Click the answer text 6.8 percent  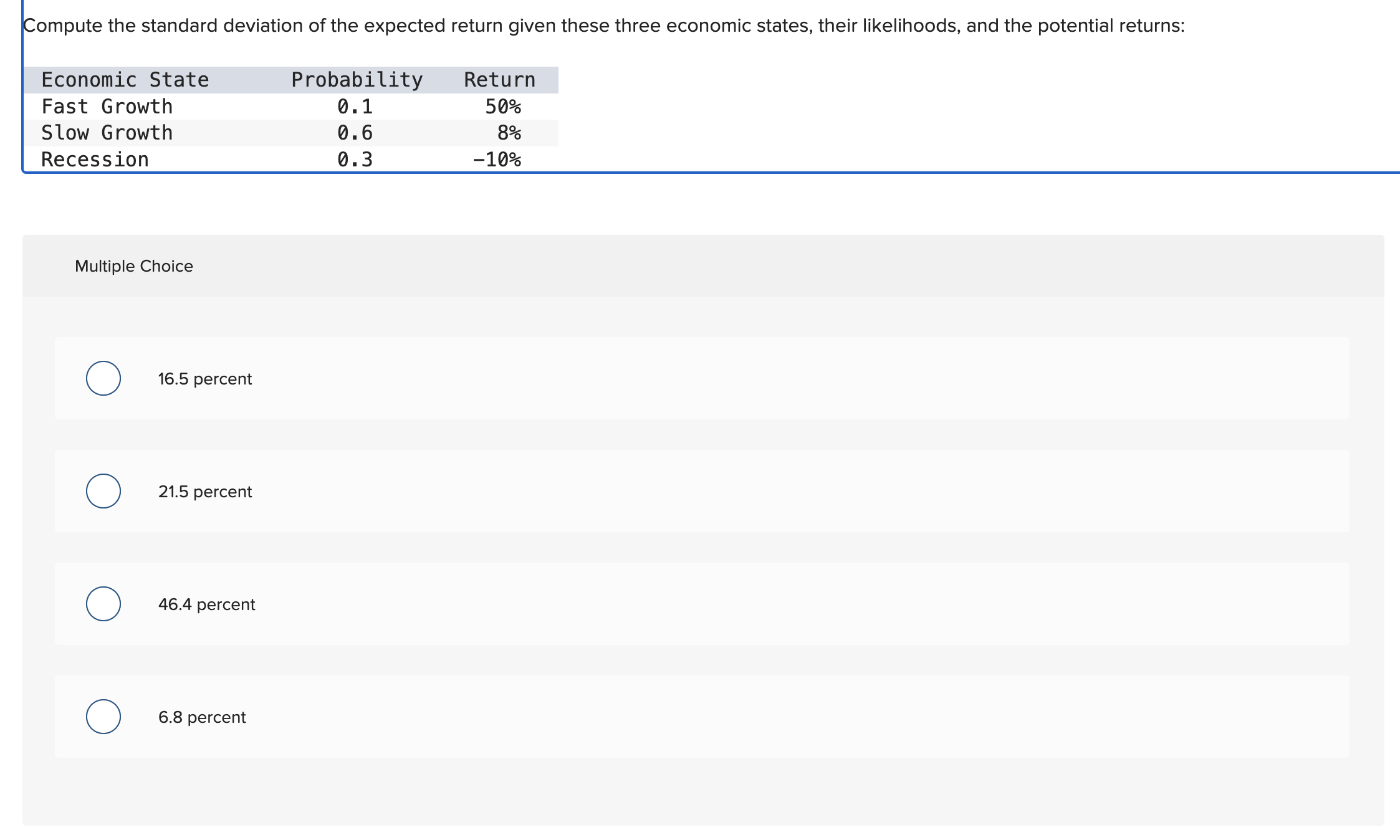click(x=201, y=717)
